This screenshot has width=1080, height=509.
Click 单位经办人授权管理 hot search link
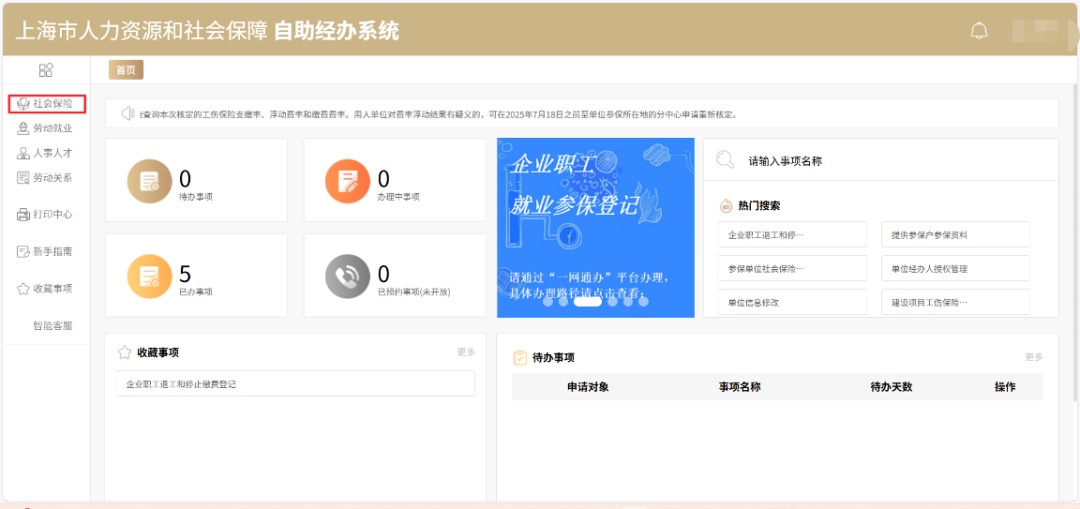click(x=957, y=269)
